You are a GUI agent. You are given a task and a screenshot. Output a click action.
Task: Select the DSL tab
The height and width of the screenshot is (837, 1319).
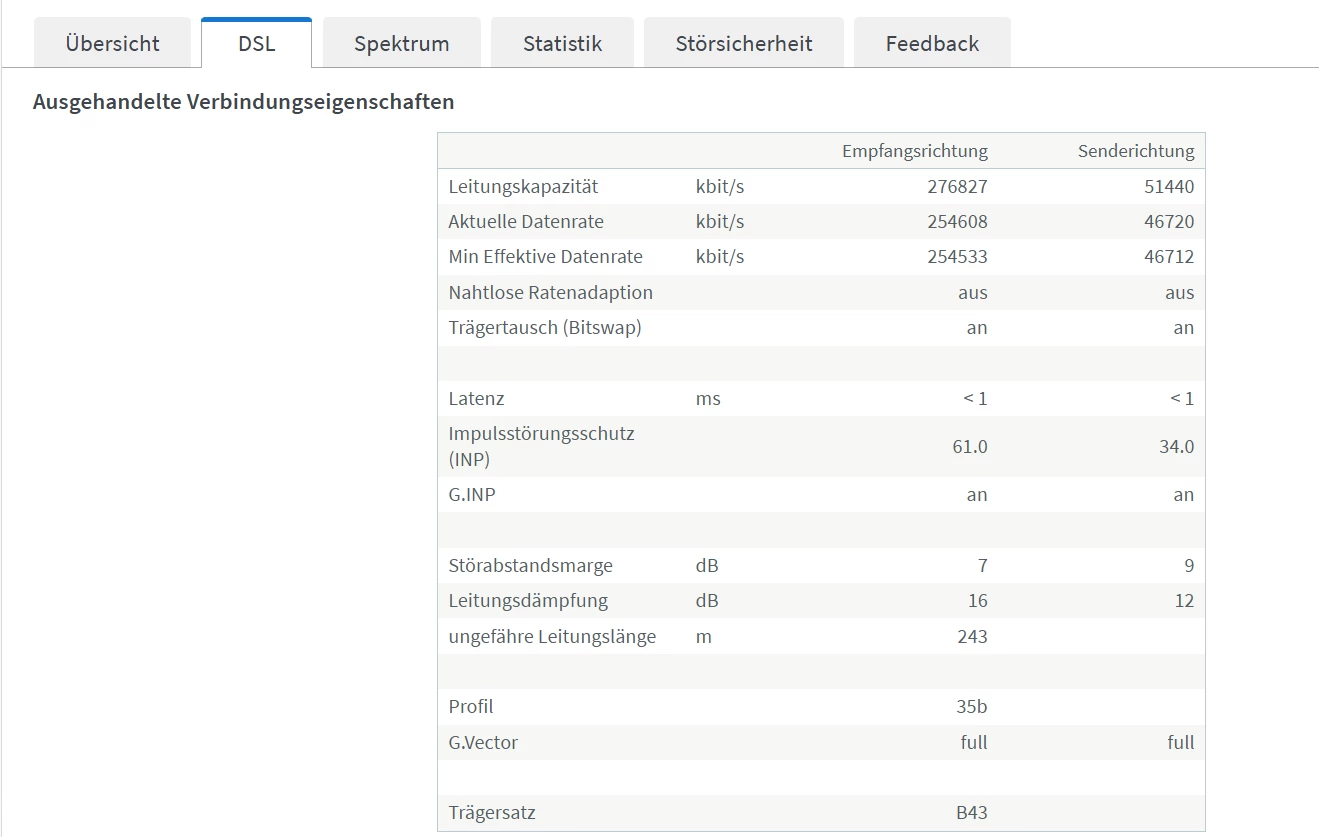(x=256, y=44)
